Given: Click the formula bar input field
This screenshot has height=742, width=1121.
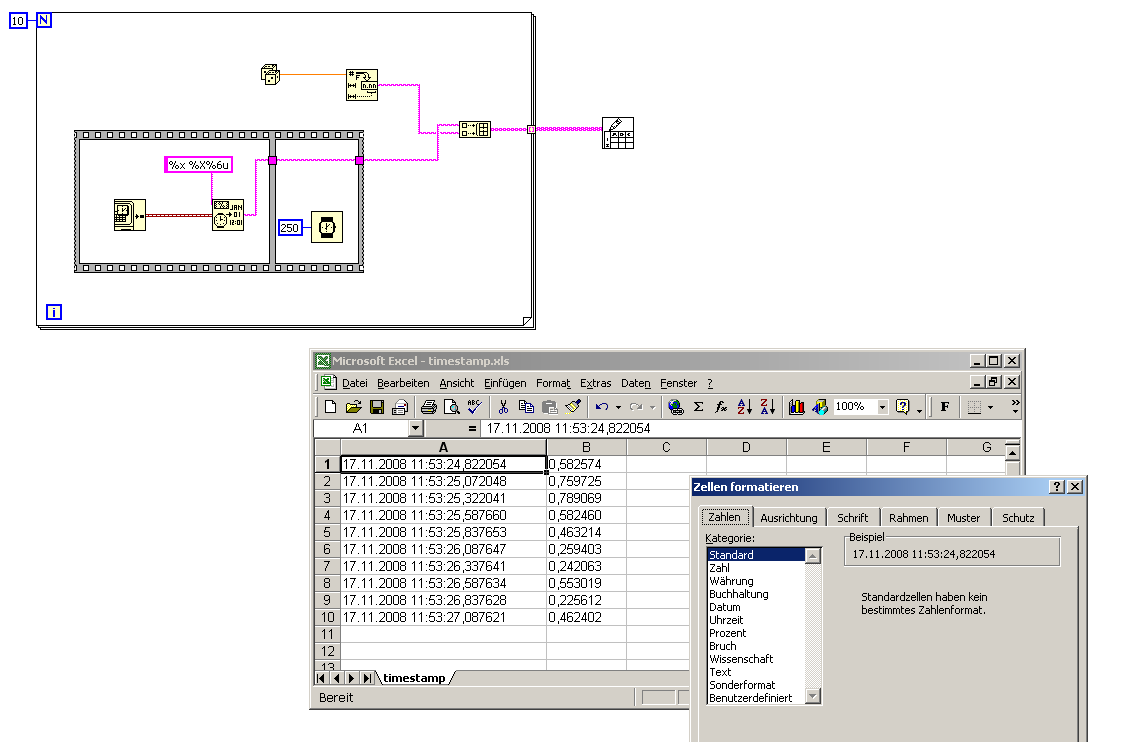Looking at the screenshot, I should coord(751,428).
